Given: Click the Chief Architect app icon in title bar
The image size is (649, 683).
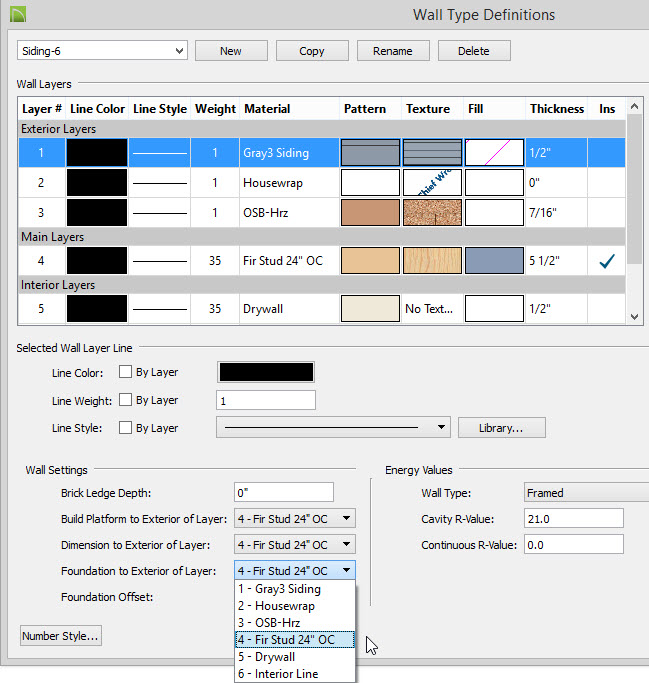Looking at the screenshot, I should click(x=18, y=14).
